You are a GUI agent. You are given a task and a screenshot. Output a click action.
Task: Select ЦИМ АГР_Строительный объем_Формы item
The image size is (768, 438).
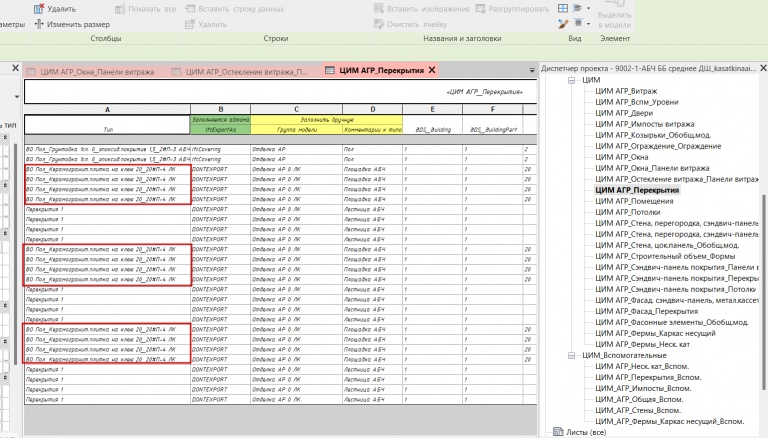pyautogui.click(x=665, y=256)
